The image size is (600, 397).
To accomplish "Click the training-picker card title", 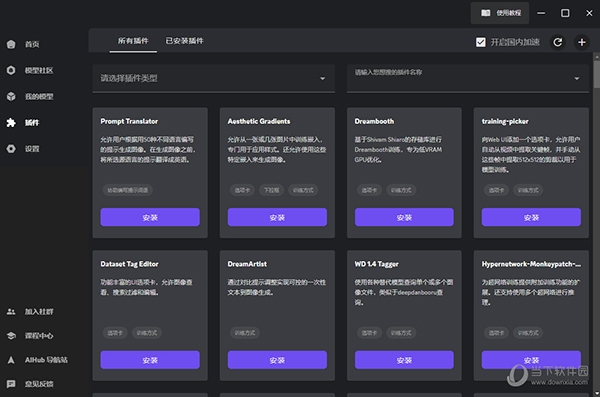I will [505, 121].
